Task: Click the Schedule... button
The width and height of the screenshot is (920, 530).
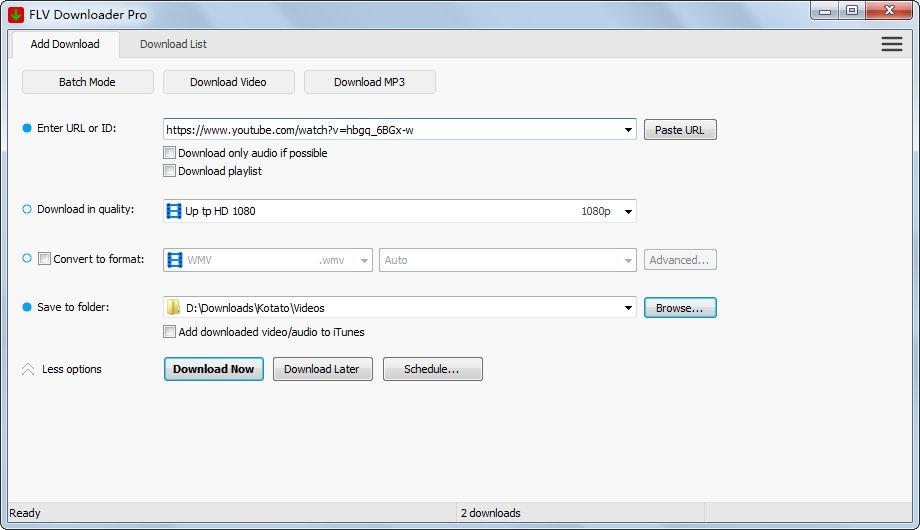Action: tap(432, 369)
